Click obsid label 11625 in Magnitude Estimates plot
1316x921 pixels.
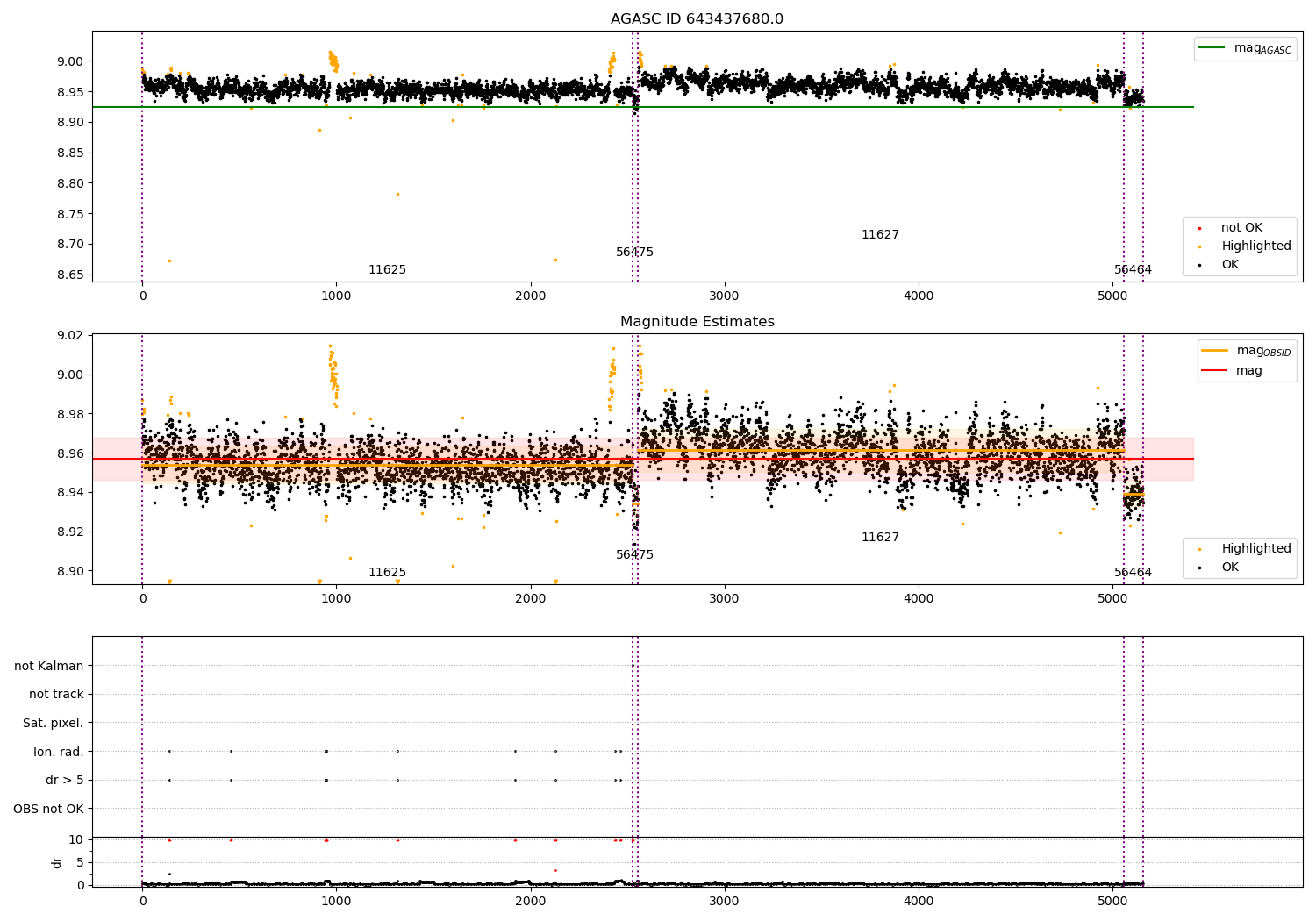click(x=387, y=573)
